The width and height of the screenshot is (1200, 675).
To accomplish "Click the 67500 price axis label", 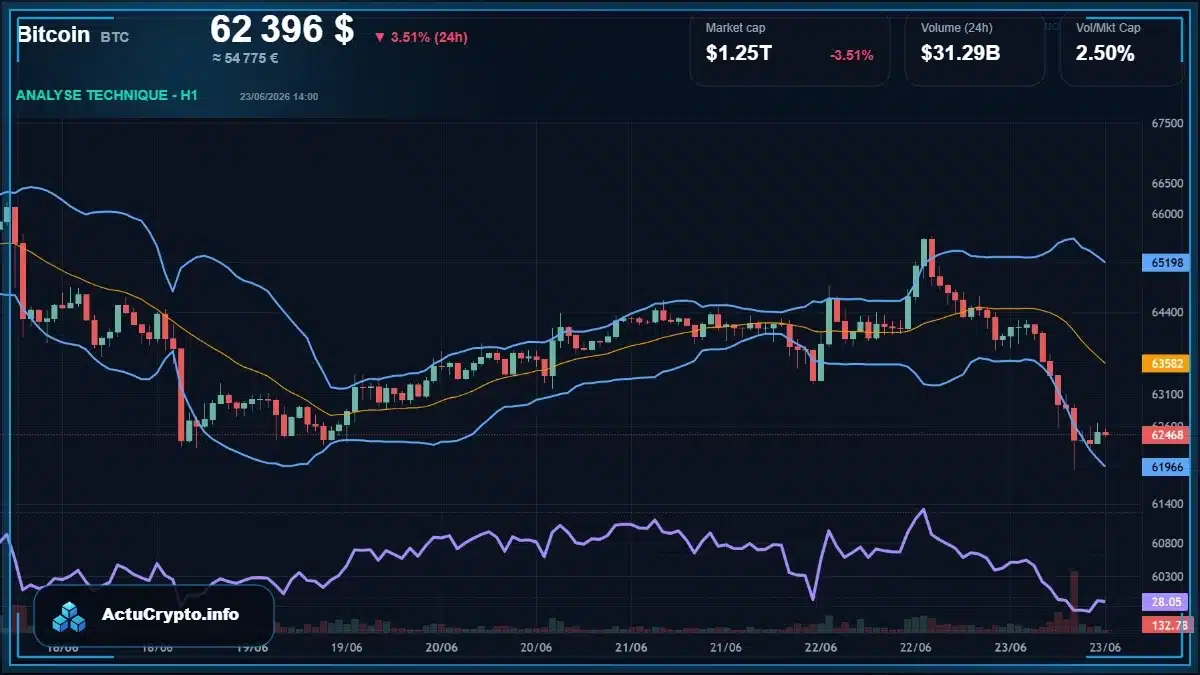I will [1168, 124].
